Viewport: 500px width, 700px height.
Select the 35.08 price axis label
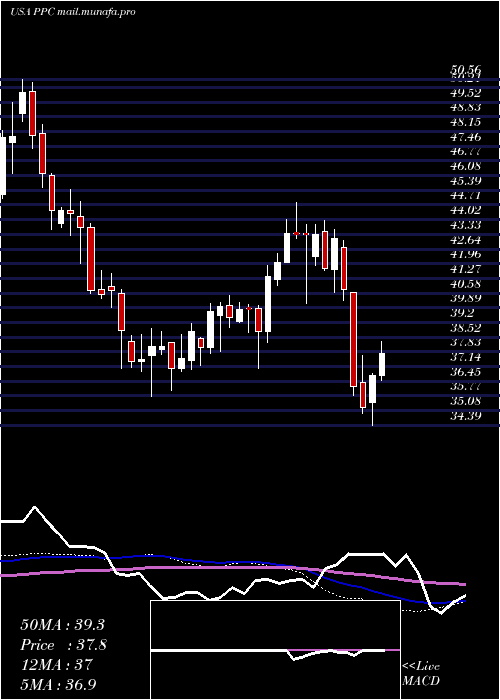466,401
